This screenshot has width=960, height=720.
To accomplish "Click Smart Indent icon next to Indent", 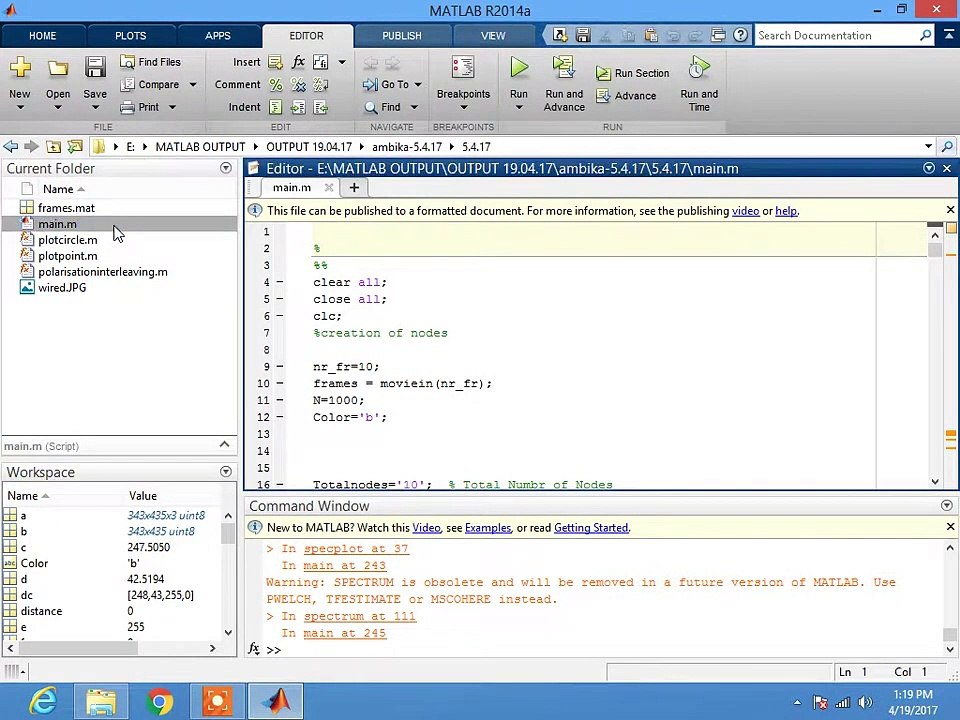I will pos(276,107).
